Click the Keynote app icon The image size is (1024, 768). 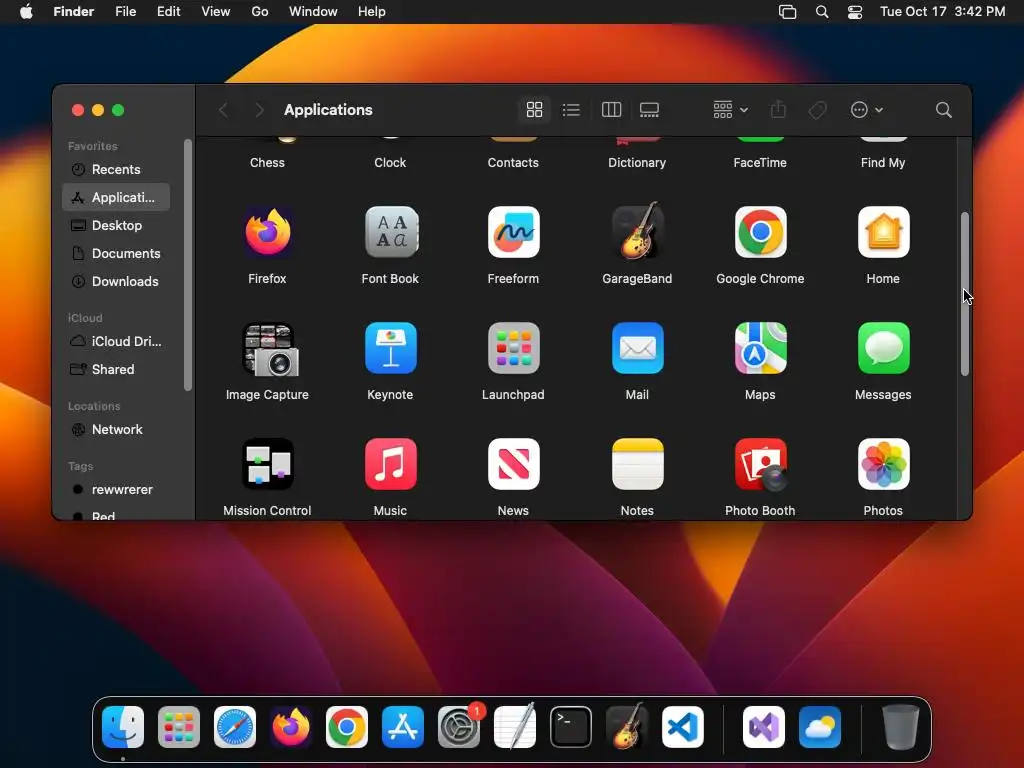click(391, 348)
